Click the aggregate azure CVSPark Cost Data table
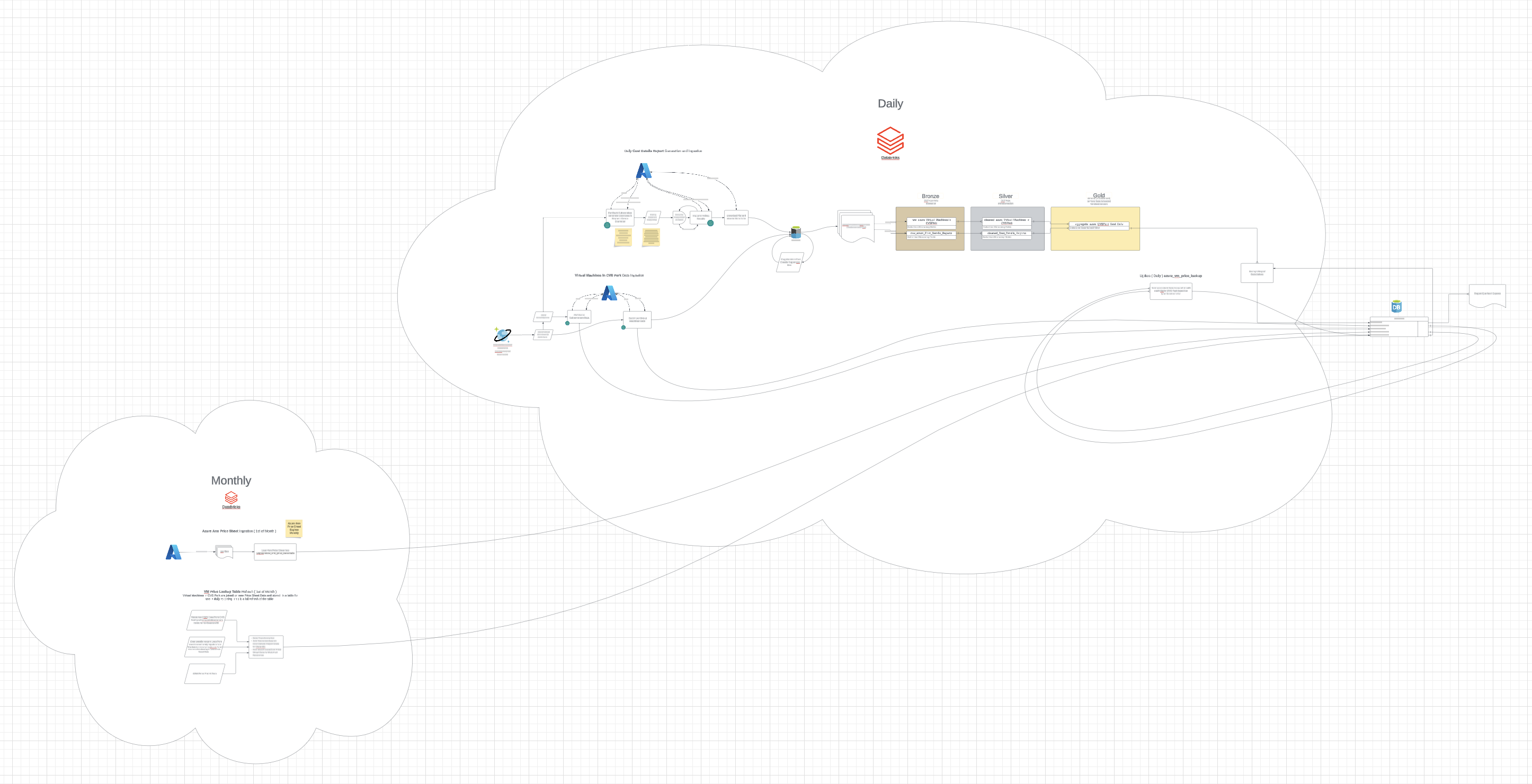This screenshot has height=784, width=1532. 1099,224
